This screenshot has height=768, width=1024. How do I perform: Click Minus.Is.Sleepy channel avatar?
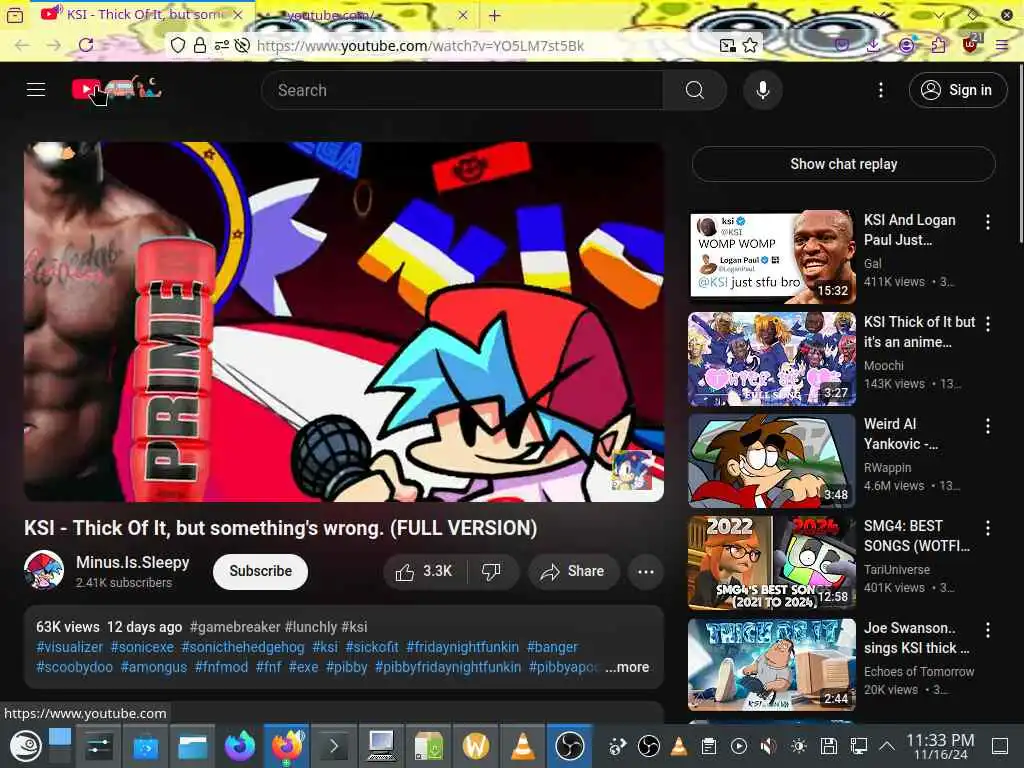[x=44, y=570]
